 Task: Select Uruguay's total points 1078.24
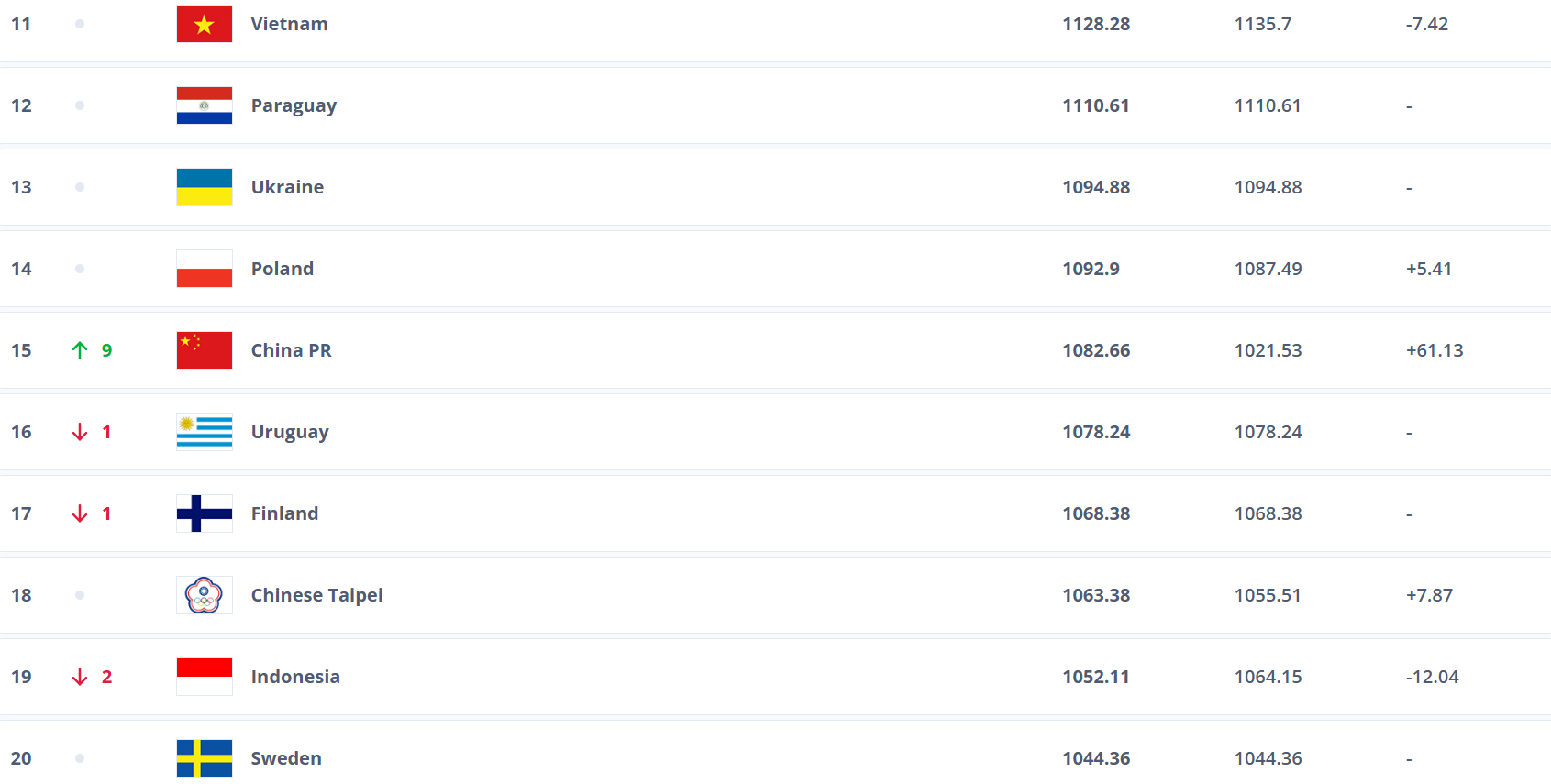click(x=1096, y=432)
